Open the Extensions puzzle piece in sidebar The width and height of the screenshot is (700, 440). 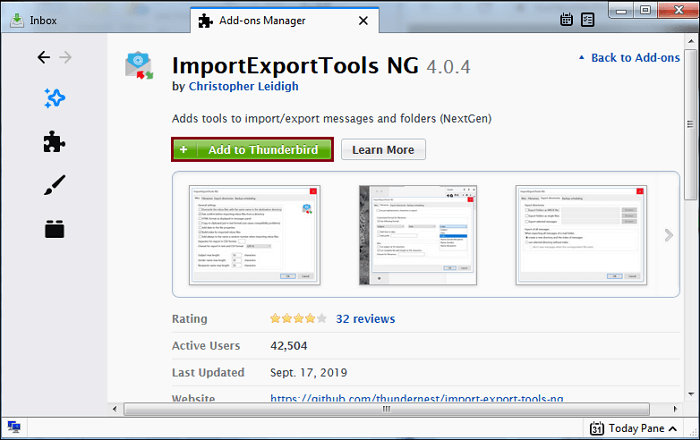(x=54, y=142)
